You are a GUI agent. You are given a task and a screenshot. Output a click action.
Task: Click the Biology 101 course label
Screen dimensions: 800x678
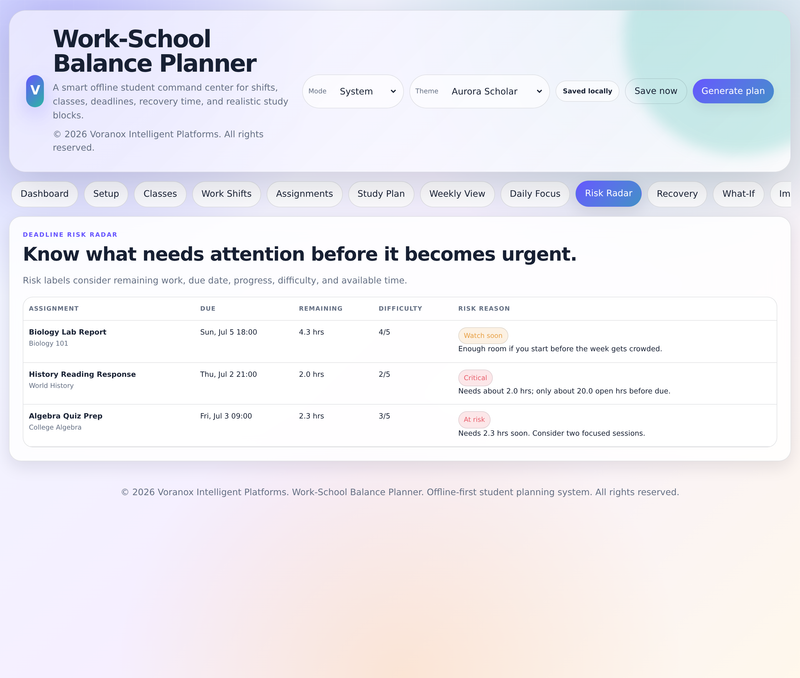pyautogui.click(x=48, y=343)
